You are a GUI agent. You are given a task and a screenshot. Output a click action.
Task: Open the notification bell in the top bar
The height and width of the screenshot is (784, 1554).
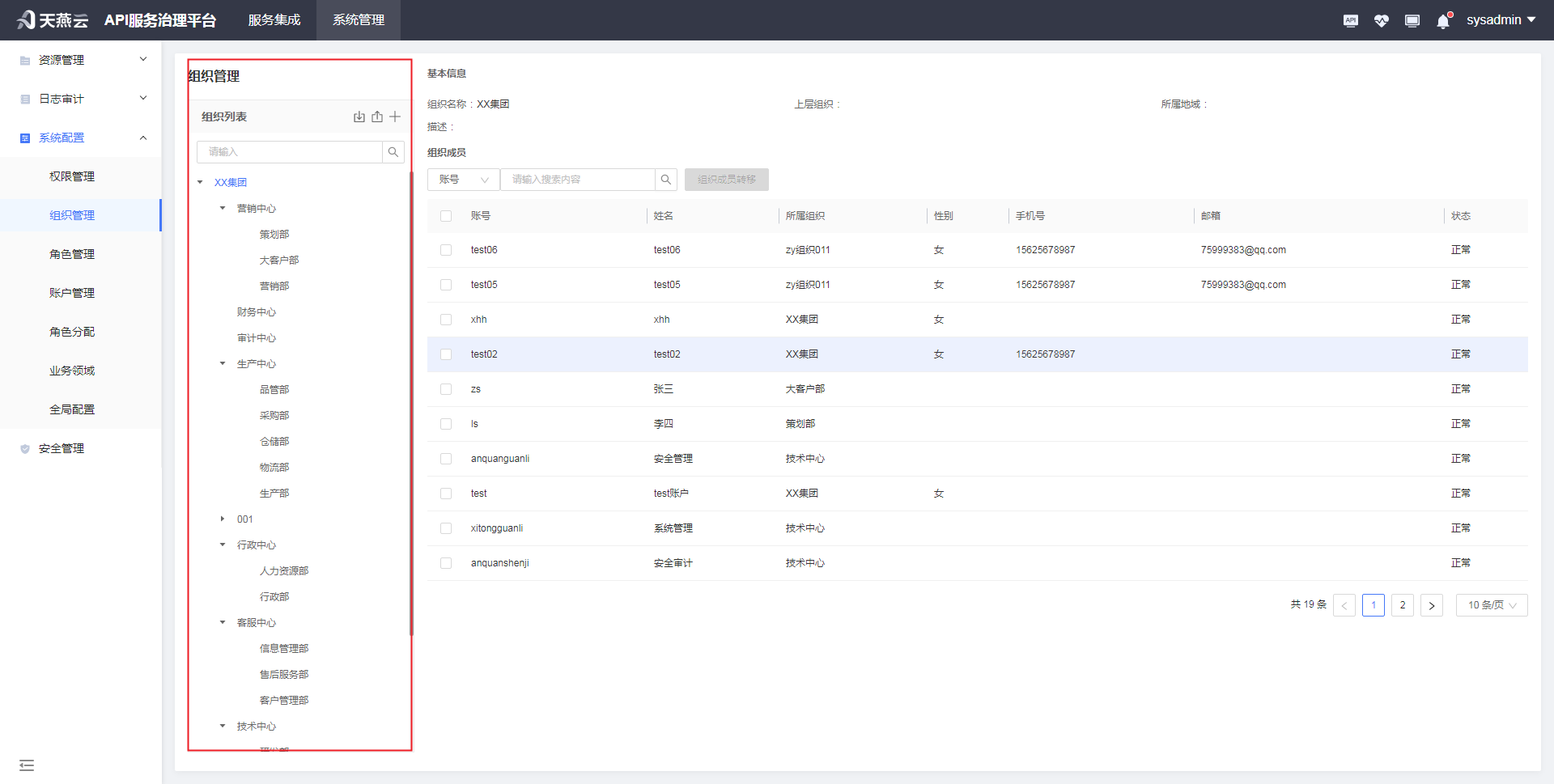(x=1443, y=21)
